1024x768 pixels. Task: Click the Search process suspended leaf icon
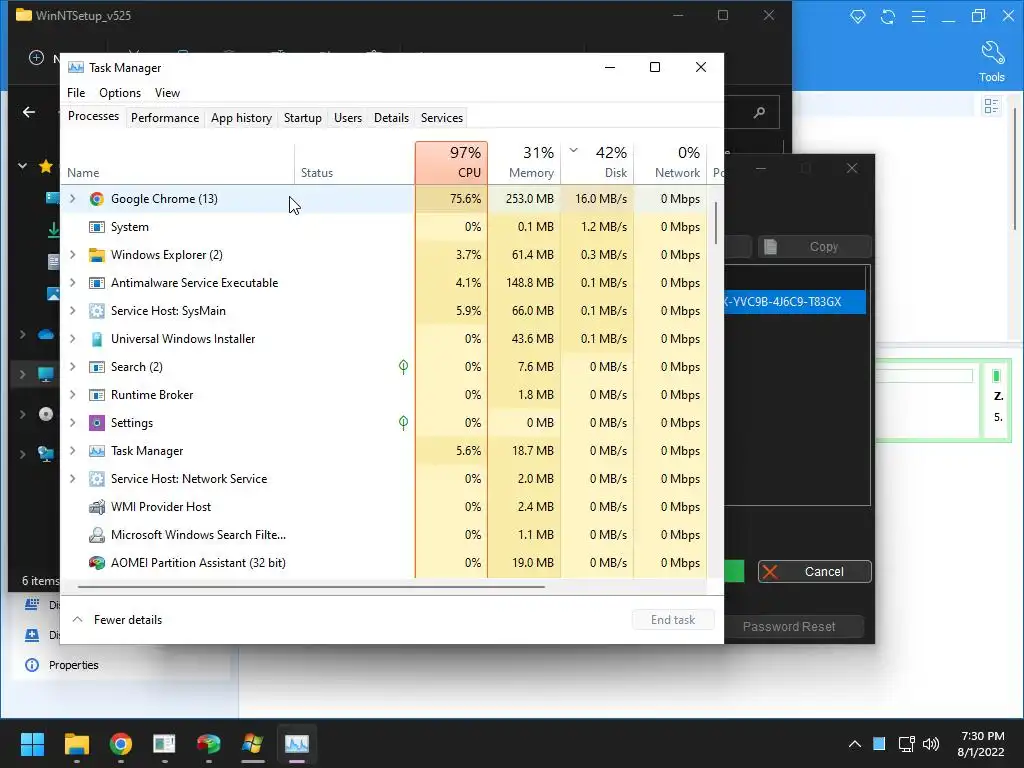tap(404, 367)
